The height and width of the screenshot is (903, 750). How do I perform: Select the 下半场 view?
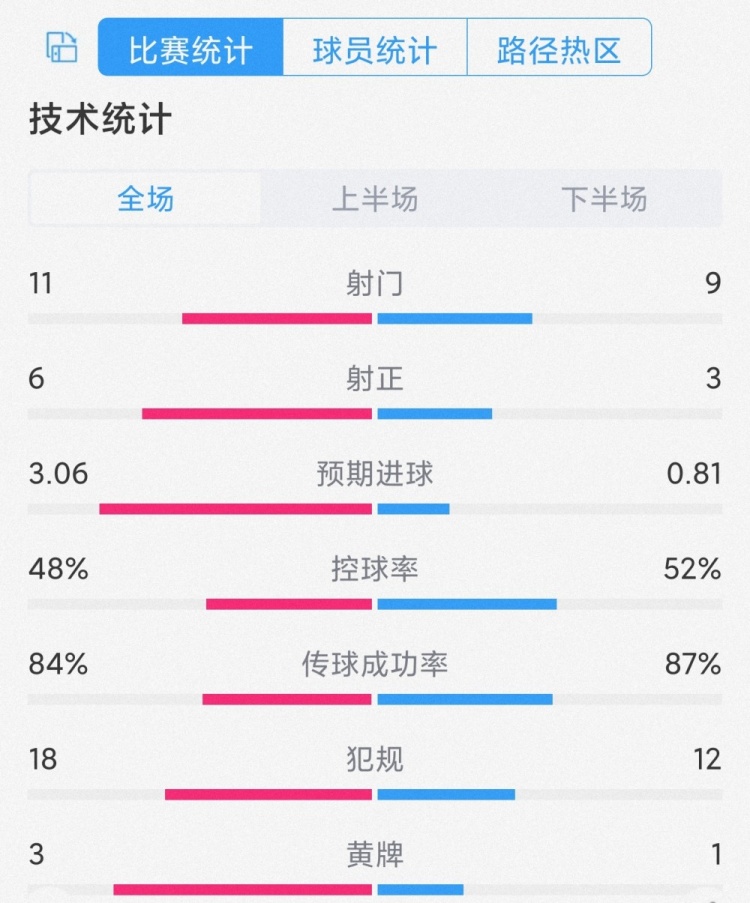coord(604,200)
